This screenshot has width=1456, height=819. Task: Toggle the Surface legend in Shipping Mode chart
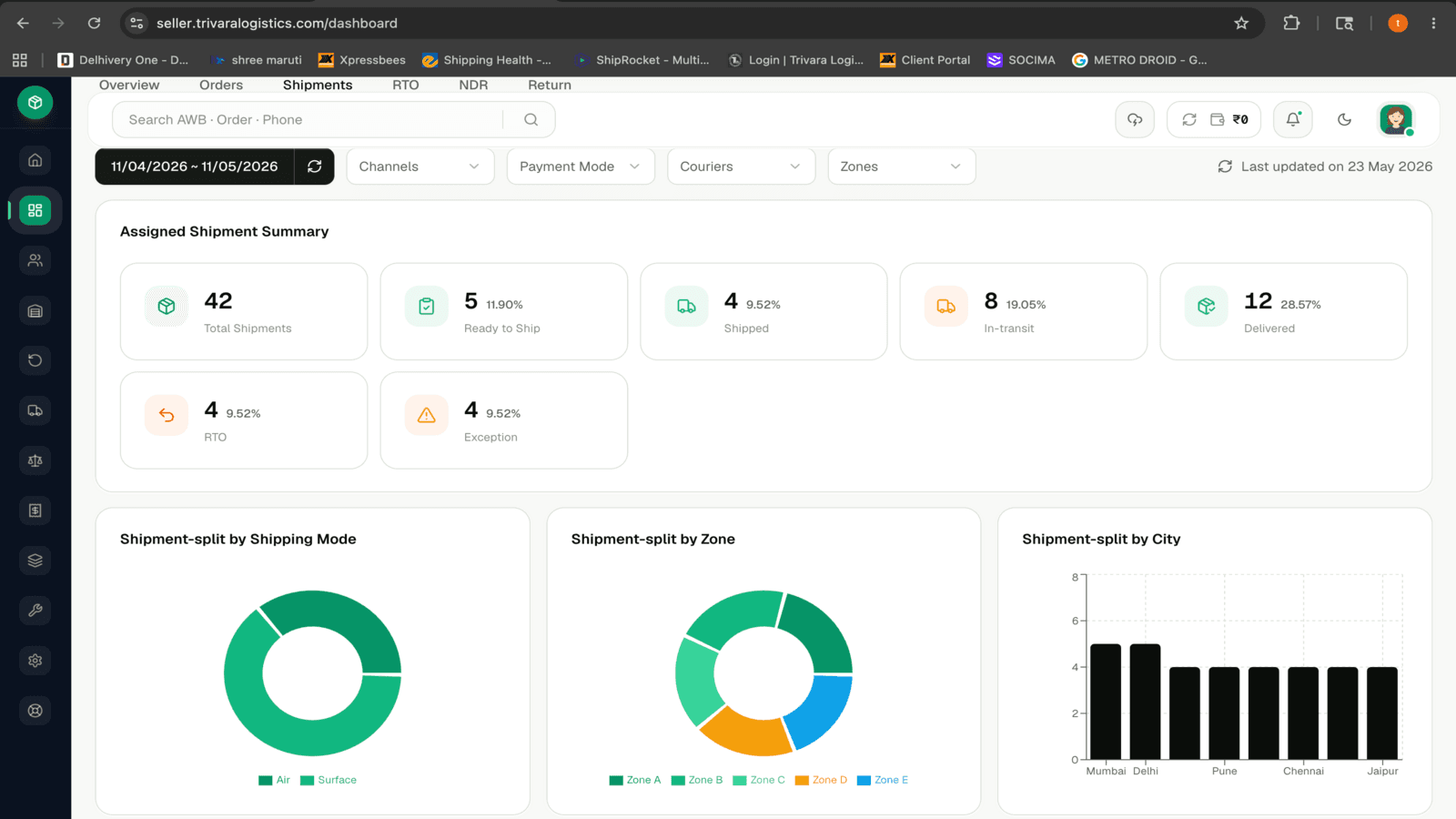(329, 780)
